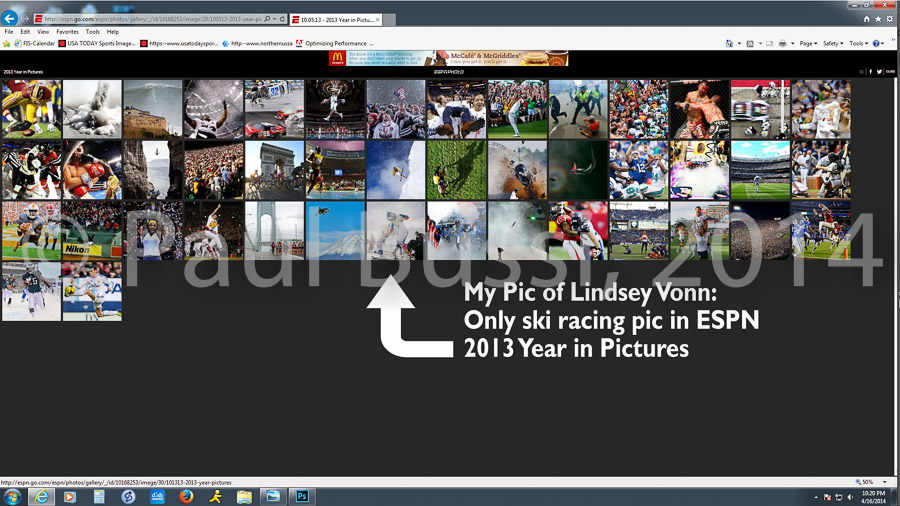Share gallery via the Twitter icon

click(879, 72)
